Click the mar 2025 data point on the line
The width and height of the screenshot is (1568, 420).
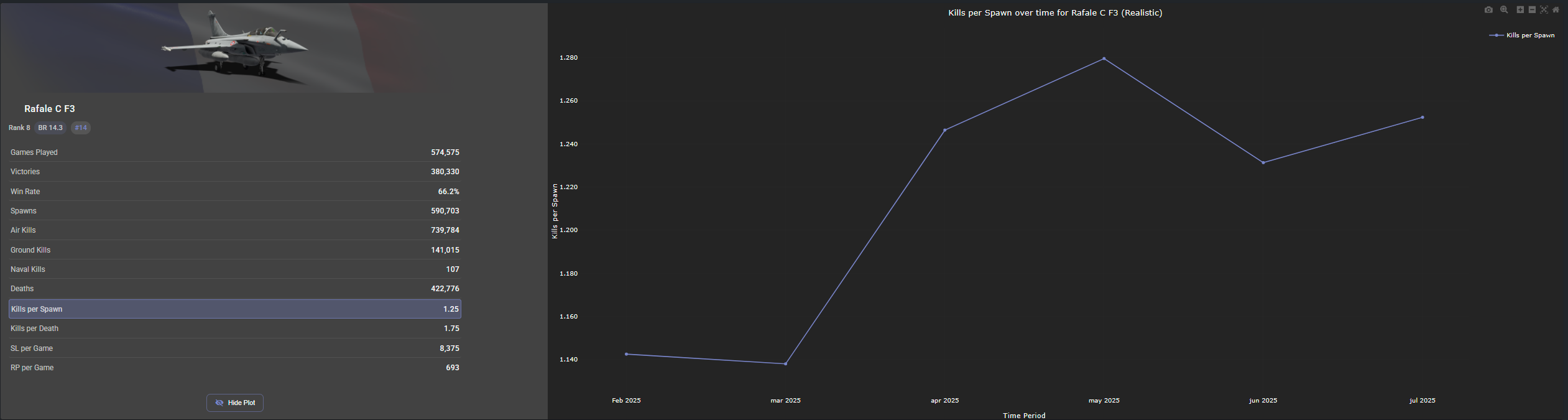(x=786, y=364)
